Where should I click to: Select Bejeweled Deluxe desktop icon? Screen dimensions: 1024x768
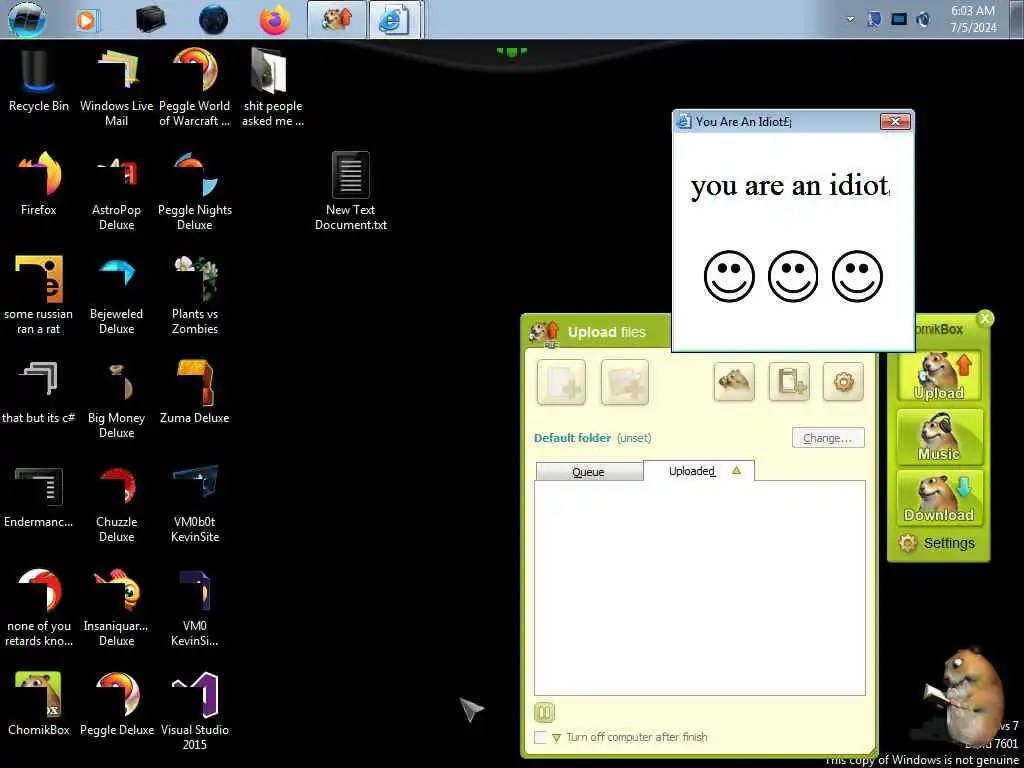tap(116, 295)
